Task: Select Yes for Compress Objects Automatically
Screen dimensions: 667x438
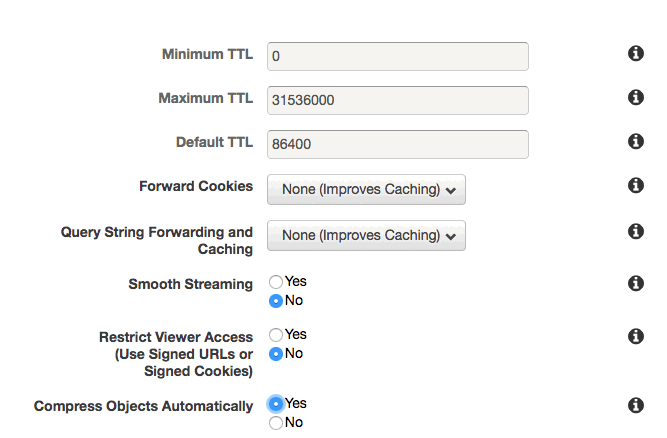Action: pyautogui.click(x=276, y=404)
